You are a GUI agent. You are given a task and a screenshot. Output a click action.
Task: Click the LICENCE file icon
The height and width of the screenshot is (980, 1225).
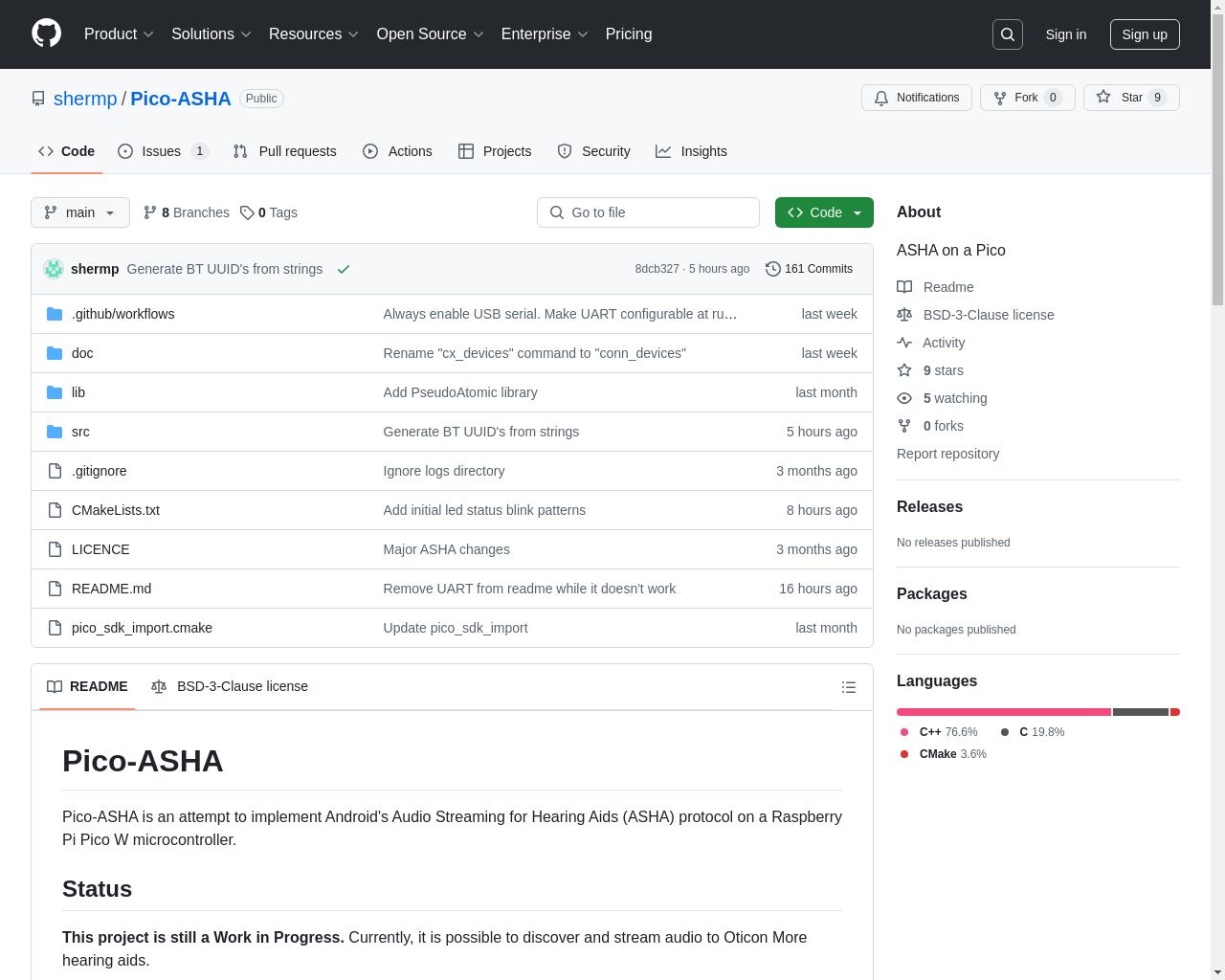[x=55, y=549]
